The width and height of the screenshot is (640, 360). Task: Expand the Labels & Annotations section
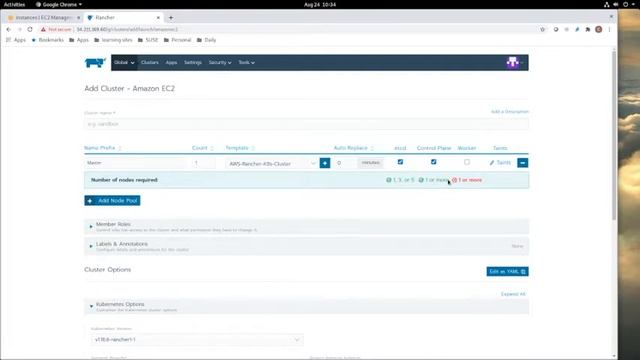point(307,246)
